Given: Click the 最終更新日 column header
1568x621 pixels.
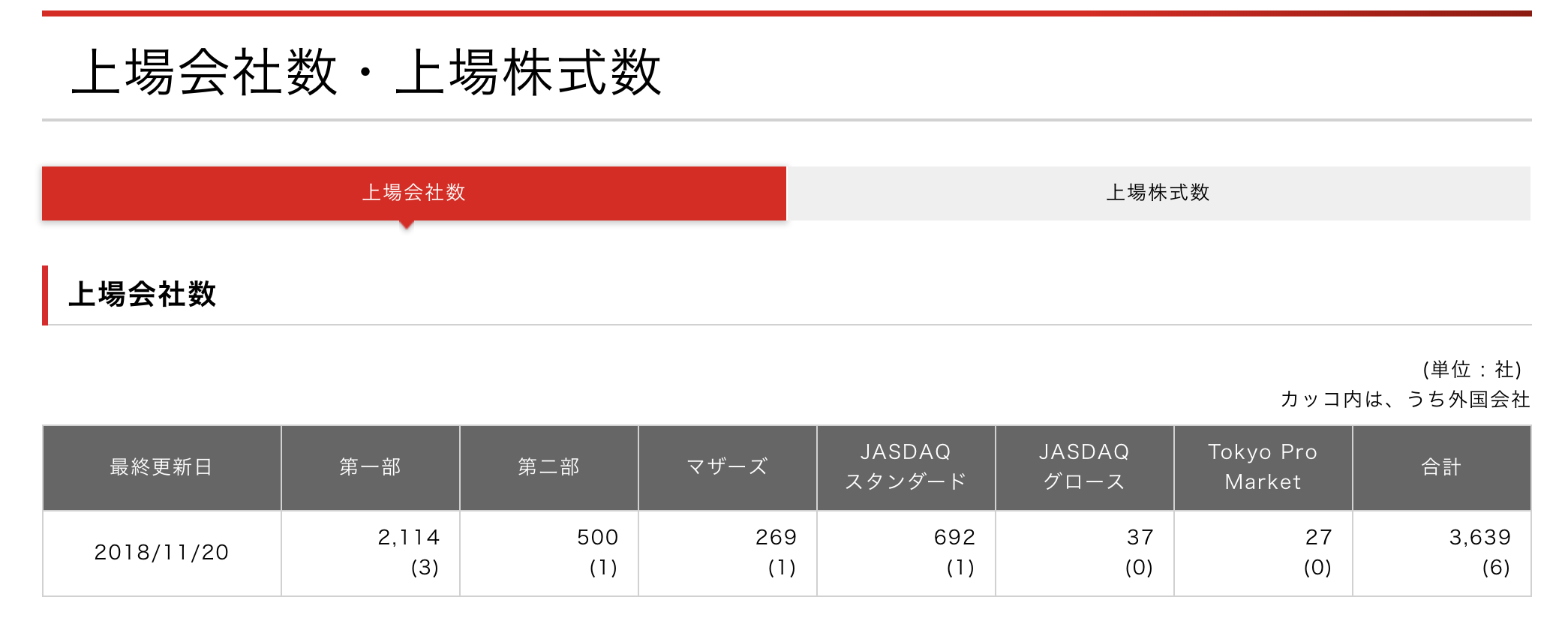Looking at the screenshot, I should click(x=162, y=467).
